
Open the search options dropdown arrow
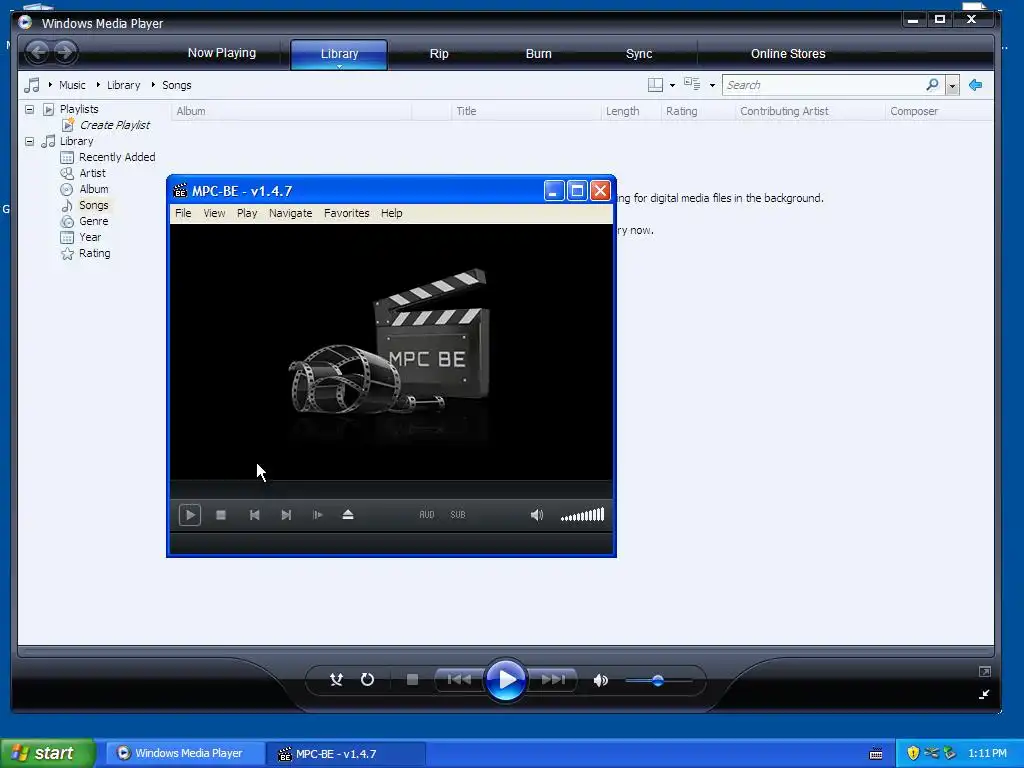(952, 86)
